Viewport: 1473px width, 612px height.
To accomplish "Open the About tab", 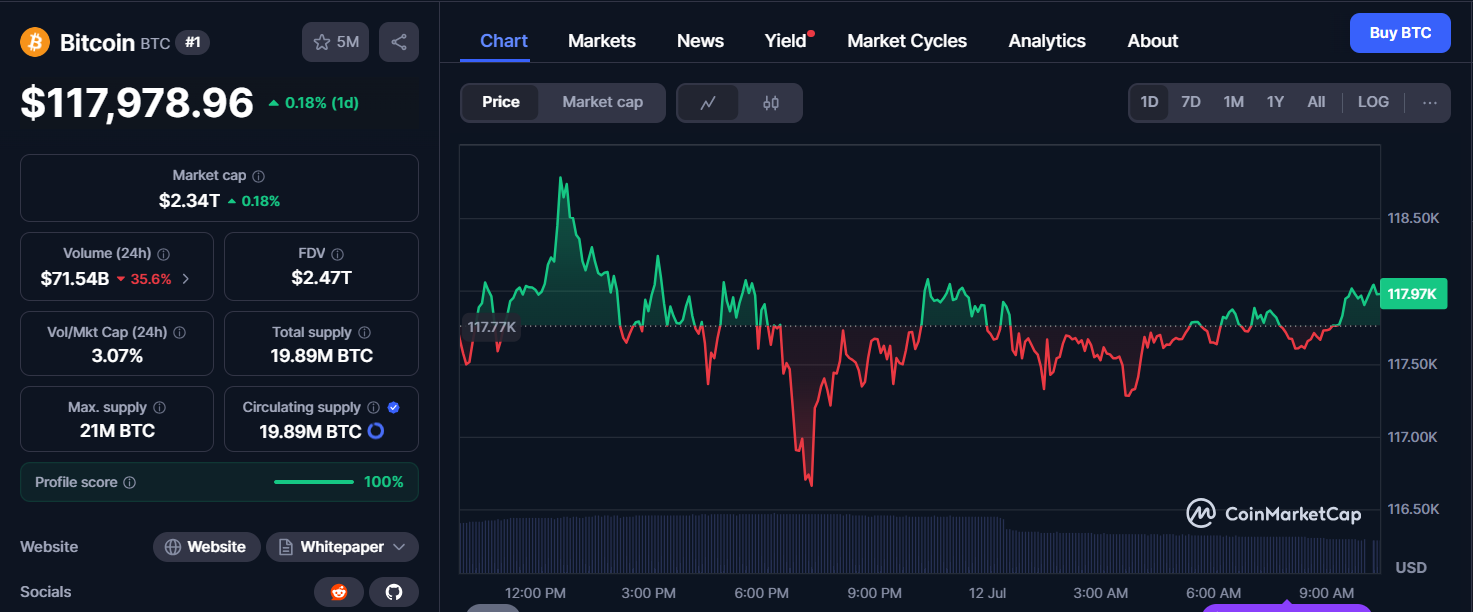I will click(x=1153, y=41).
